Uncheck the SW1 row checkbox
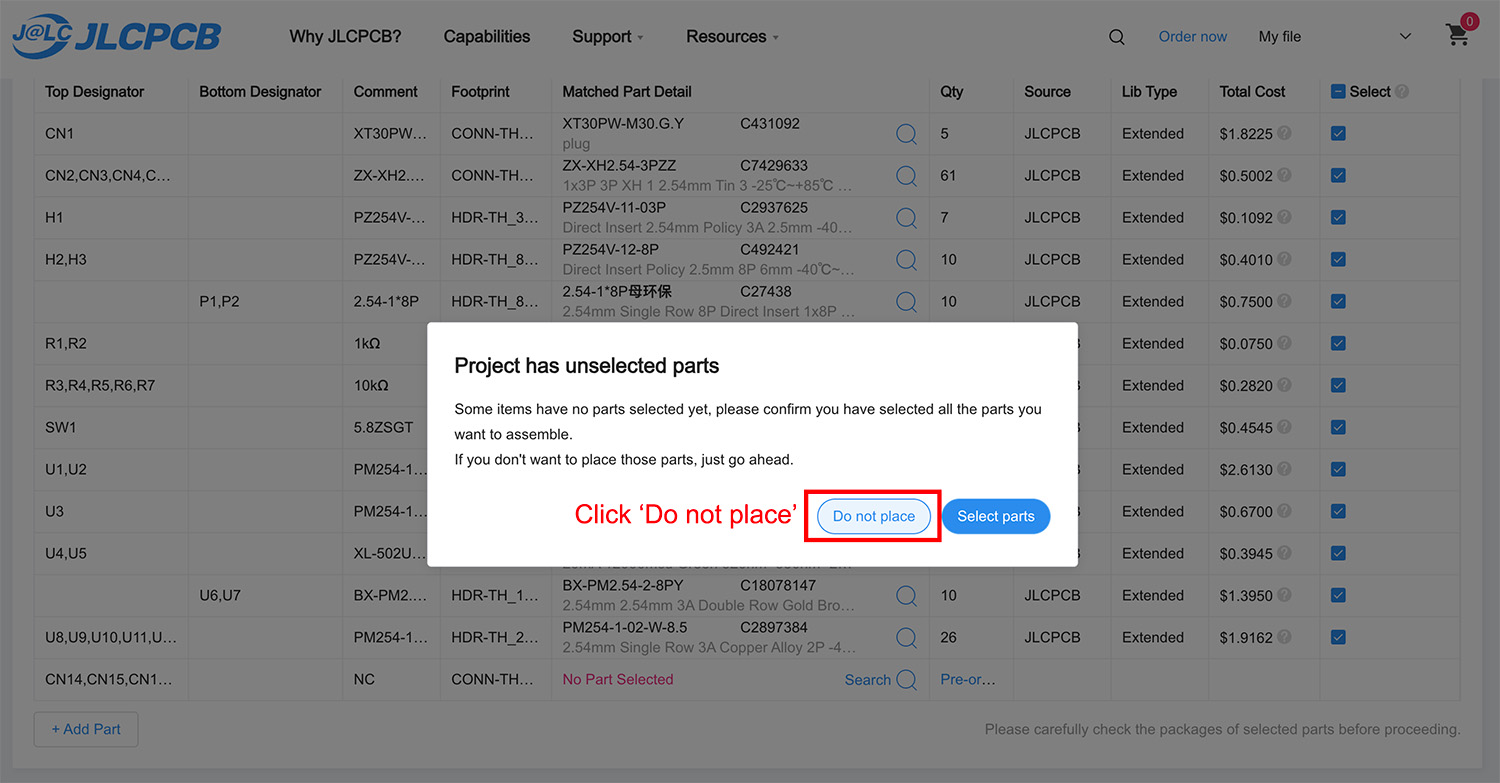Viewport: 1500px width, 783px height. pyautogui.click(x=1338, y=427)
